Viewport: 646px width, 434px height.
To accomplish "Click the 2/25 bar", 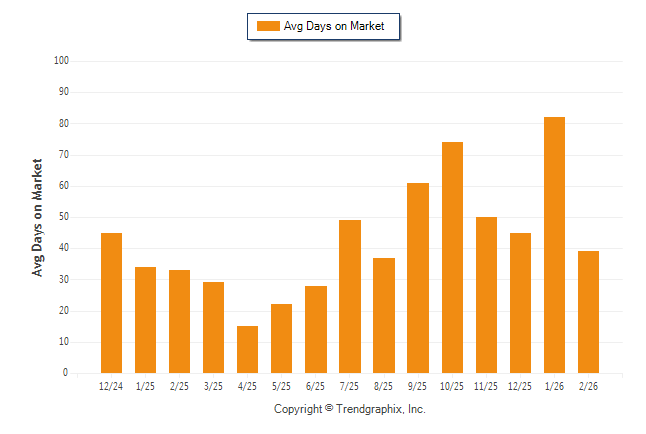I will tap(180, 321).
